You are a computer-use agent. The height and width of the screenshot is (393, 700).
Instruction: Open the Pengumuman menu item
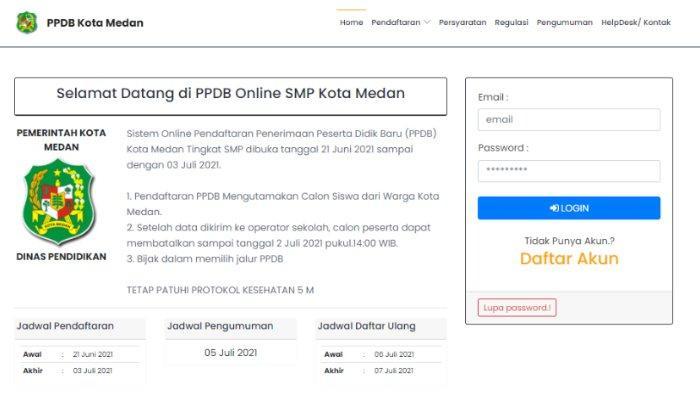[564, 22]
